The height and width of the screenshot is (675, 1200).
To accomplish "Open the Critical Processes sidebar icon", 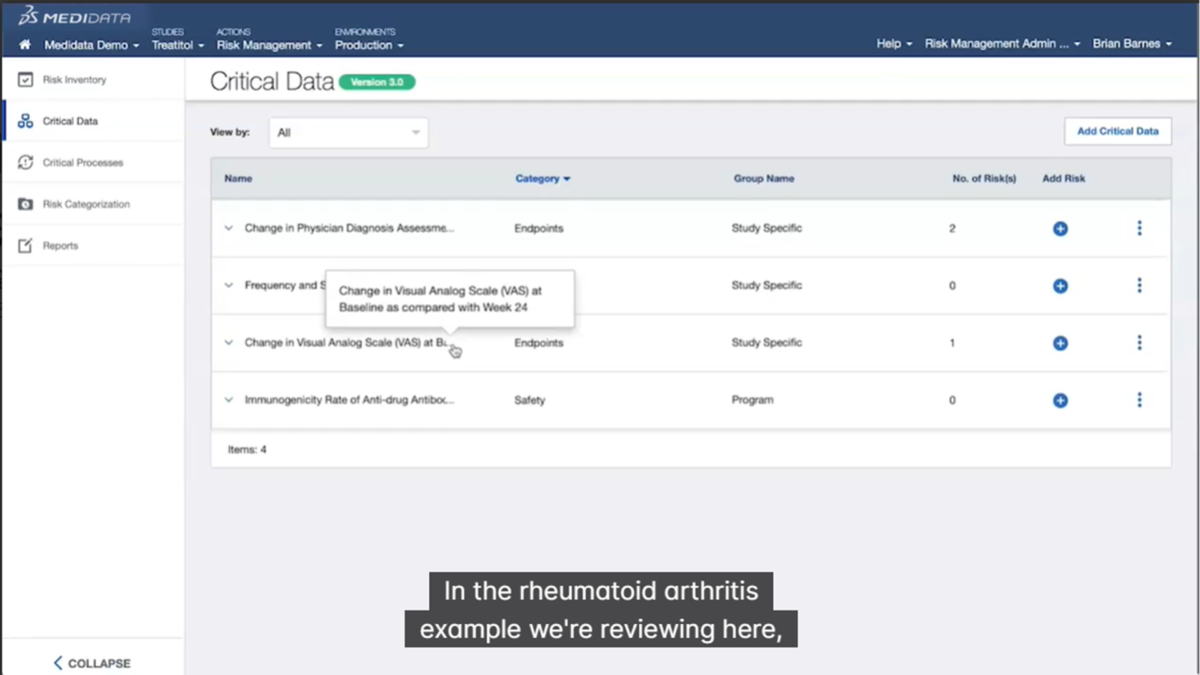I will click(26, 163).
